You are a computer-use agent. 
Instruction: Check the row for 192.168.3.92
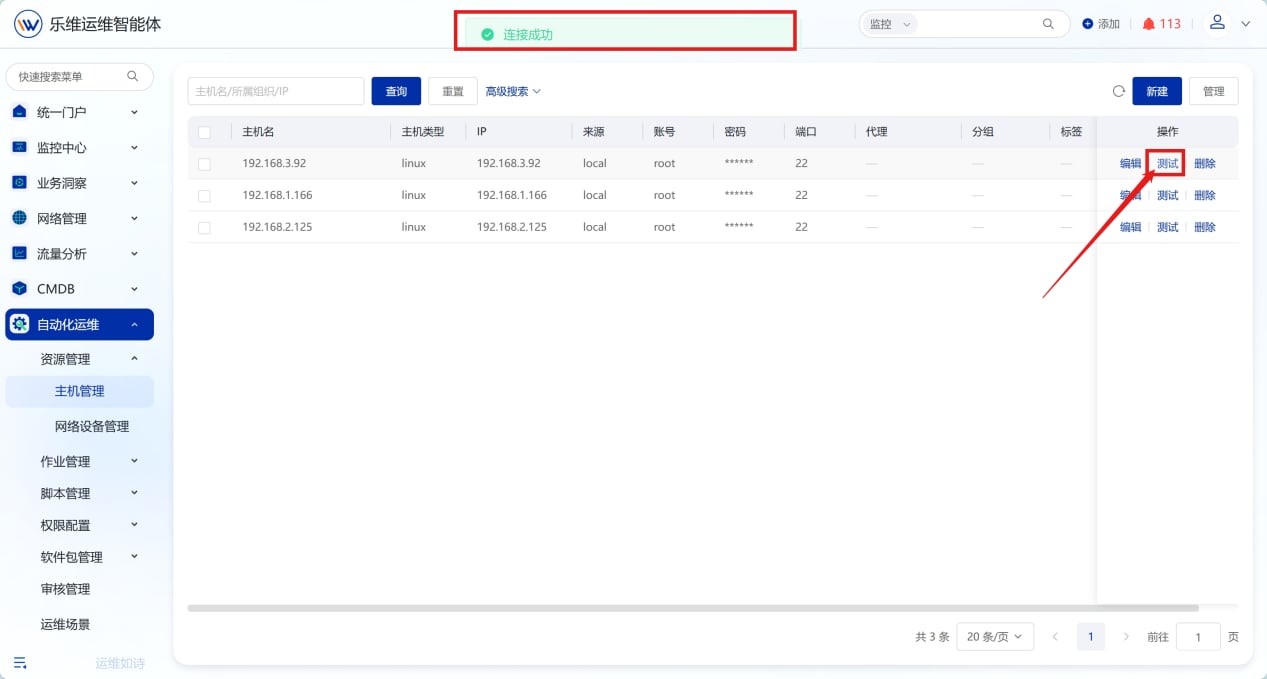click(x=205, y=164)
